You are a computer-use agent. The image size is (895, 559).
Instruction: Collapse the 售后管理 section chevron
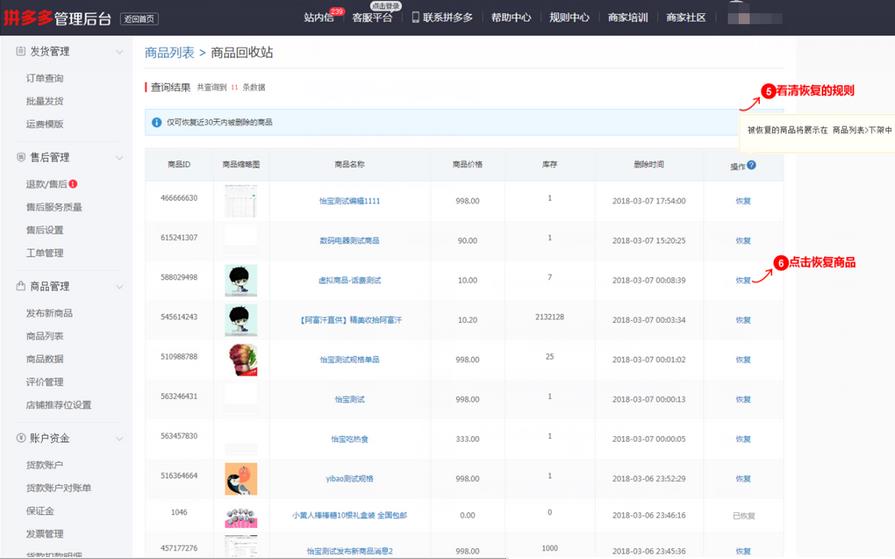click(x=119, y=158)
